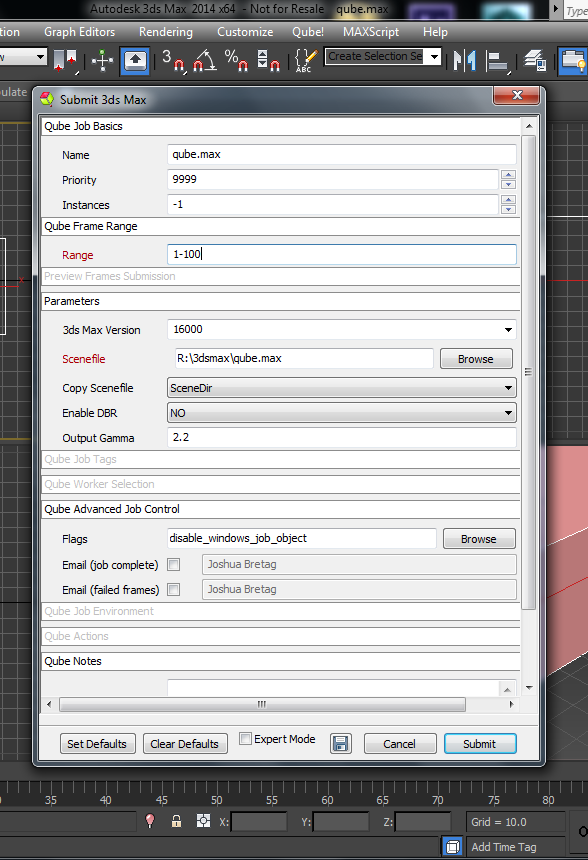The image size is (588, 860).
Task: Open the Rendering menu
Action: (x=166, y=32)
